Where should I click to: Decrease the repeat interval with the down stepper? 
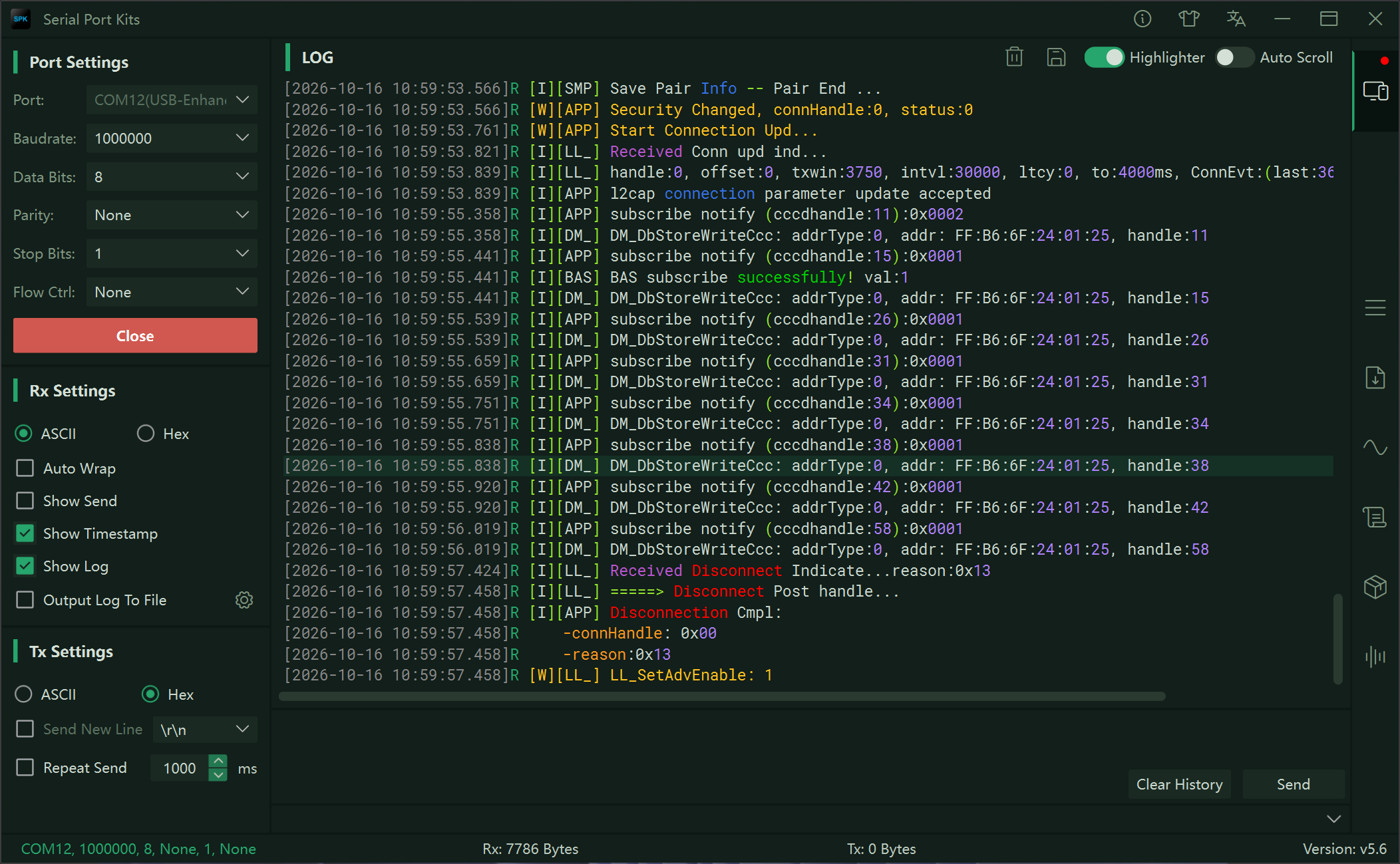click(218, 775)
